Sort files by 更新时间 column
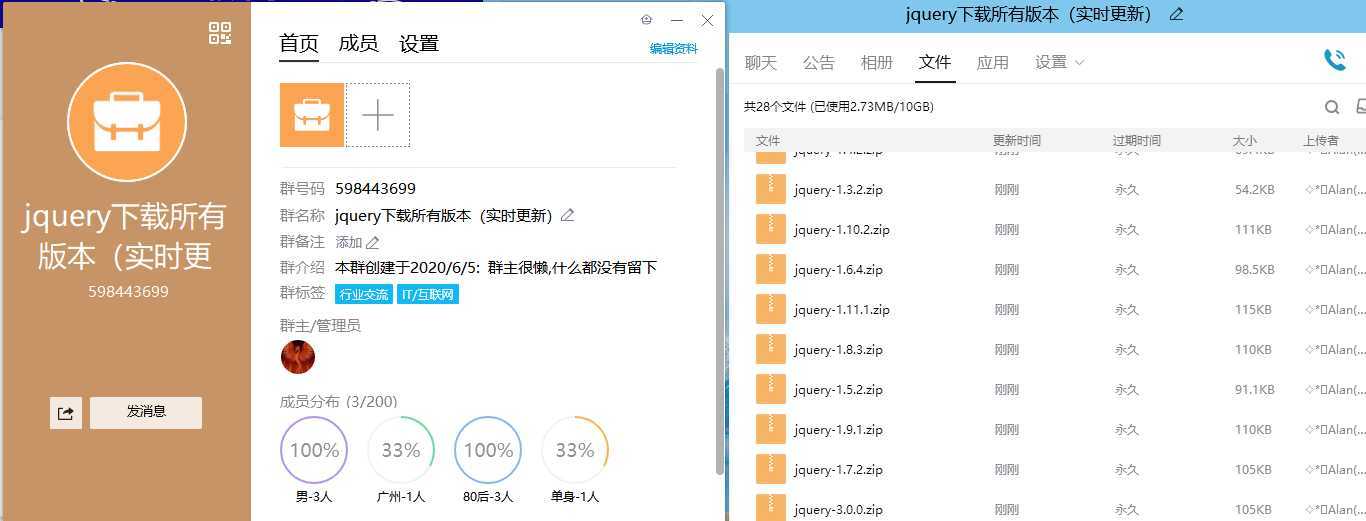Screen dimensions: 1366x521 1017,141
